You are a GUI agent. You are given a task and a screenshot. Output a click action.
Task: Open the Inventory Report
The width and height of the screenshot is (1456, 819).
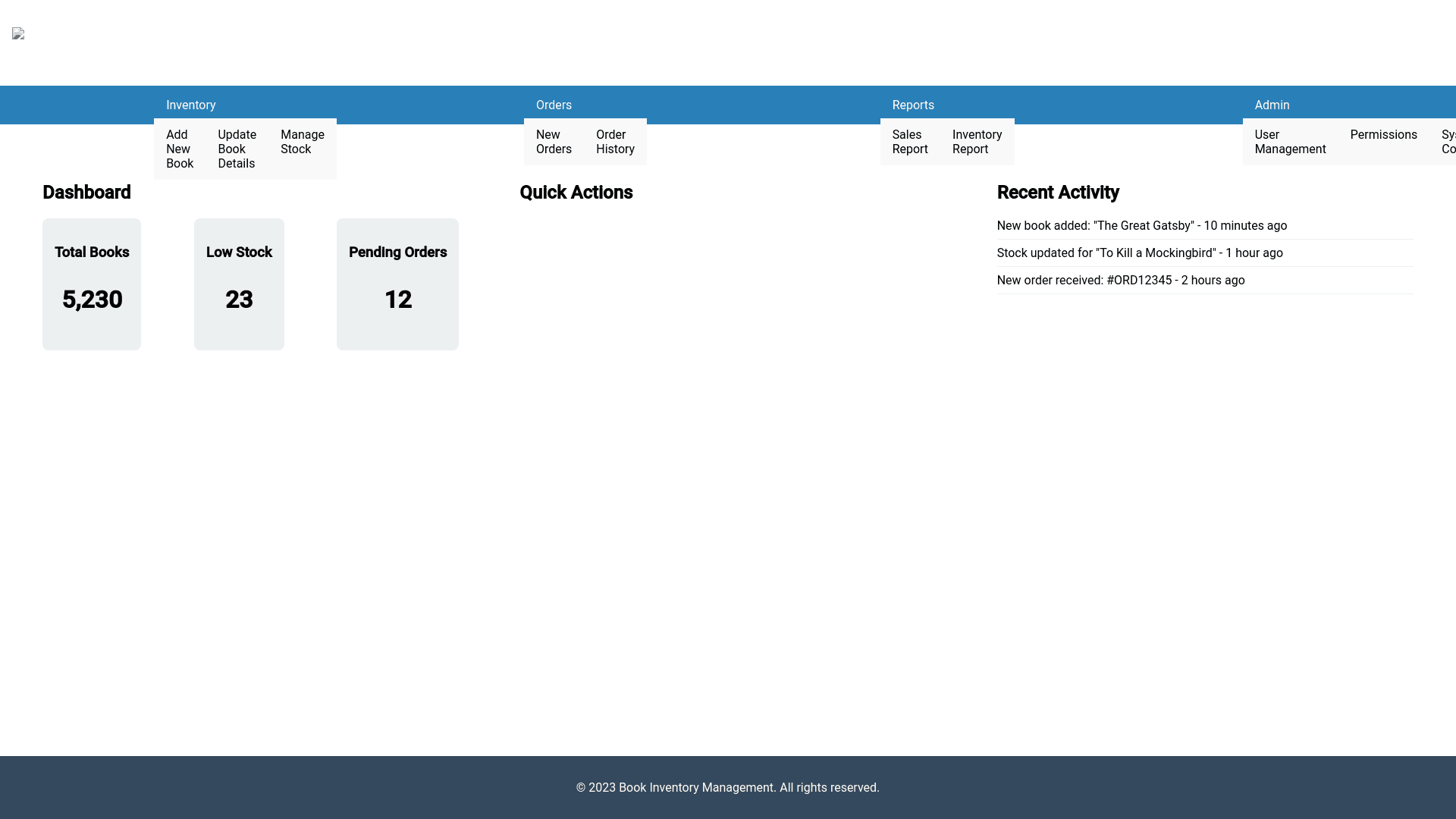pyautogui.click(x=977, y=142)
